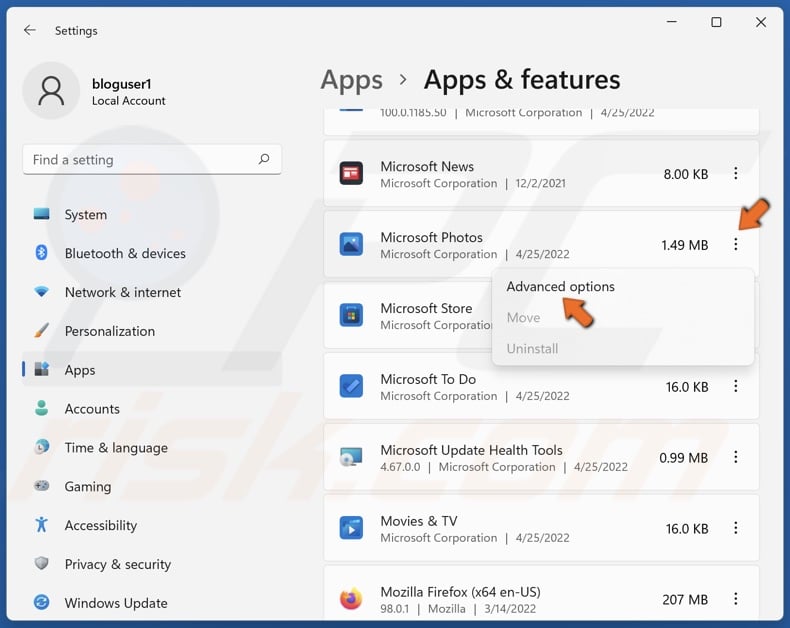Click the Microsoft To Do app icon
This screenshot has width=790, height=628.
(351, 387)
